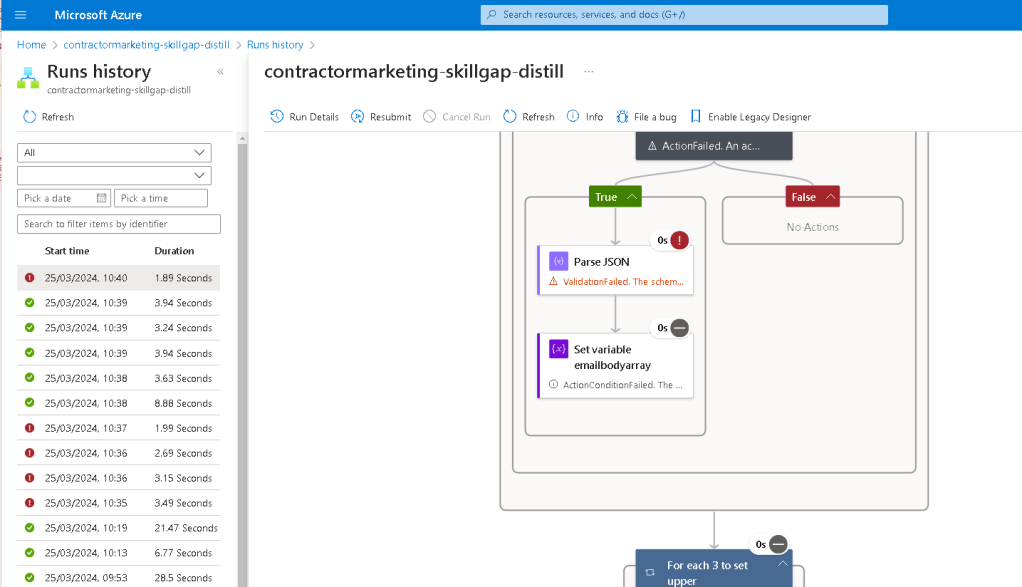This screenshot has height=587, width=1022.
Task: Open Info from the designer toolbar
Action: [585, 117]
